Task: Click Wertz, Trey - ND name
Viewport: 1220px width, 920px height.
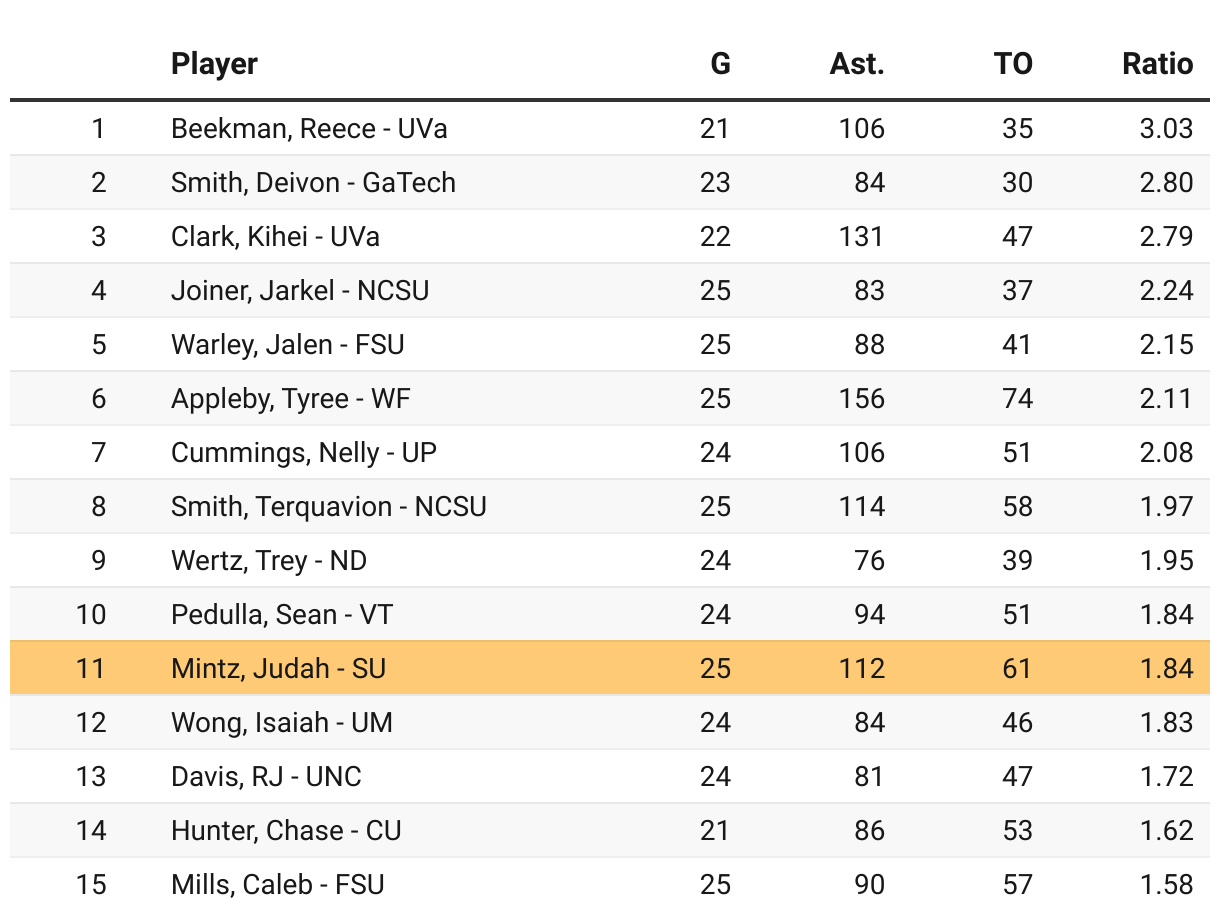Action: point(269,561)
